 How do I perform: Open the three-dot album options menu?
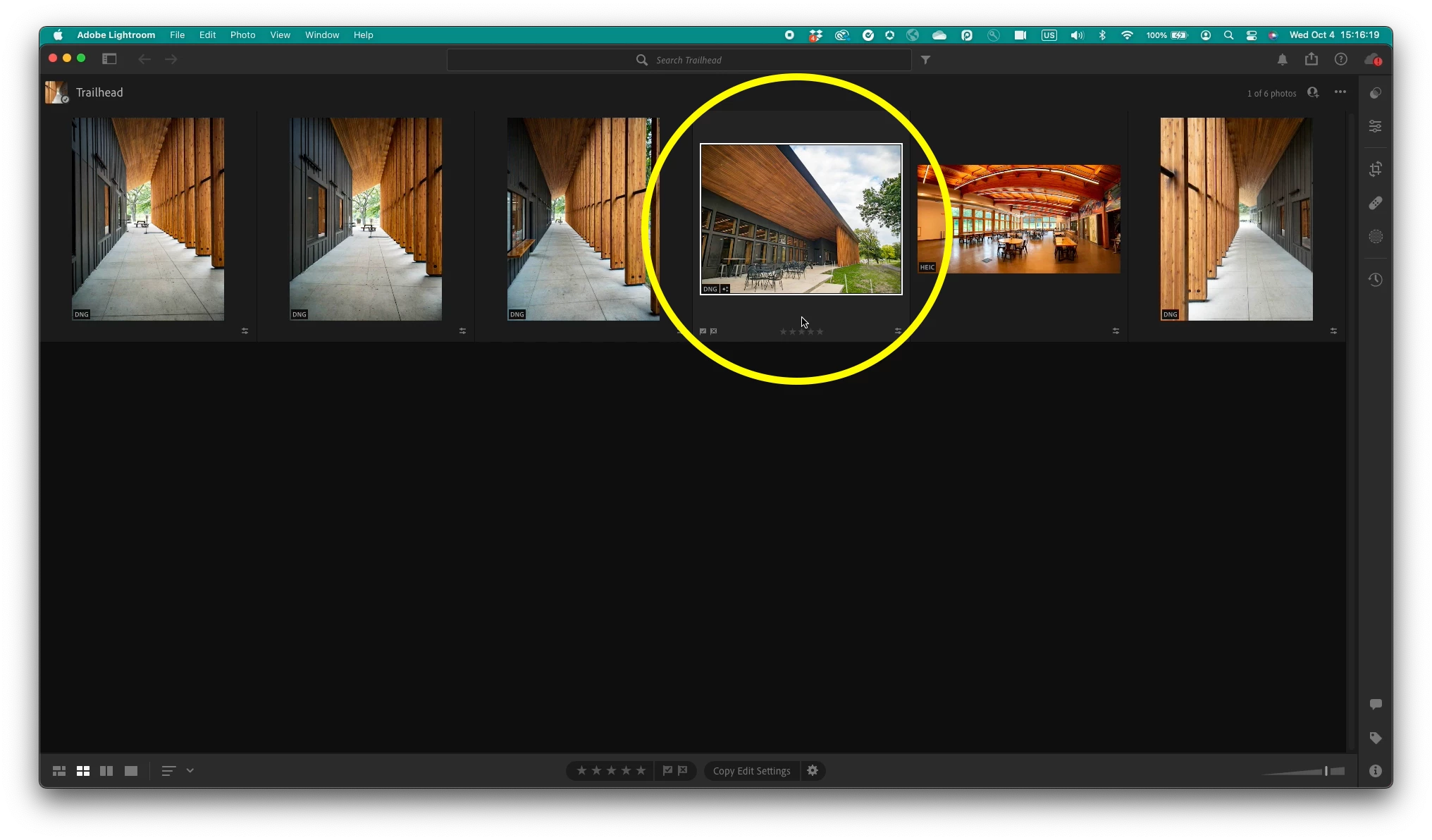pyautogui.click(x=1340, y=92)
